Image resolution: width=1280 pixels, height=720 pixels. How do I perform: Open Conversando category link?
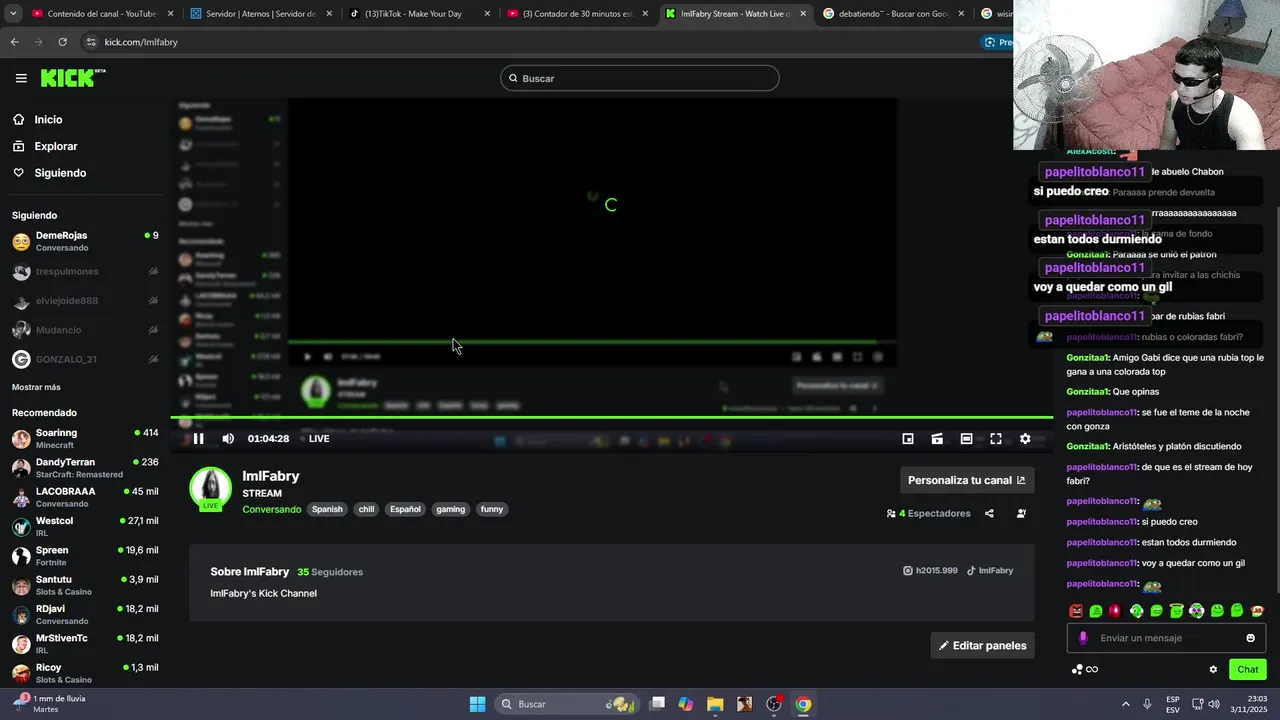point(271,509)
